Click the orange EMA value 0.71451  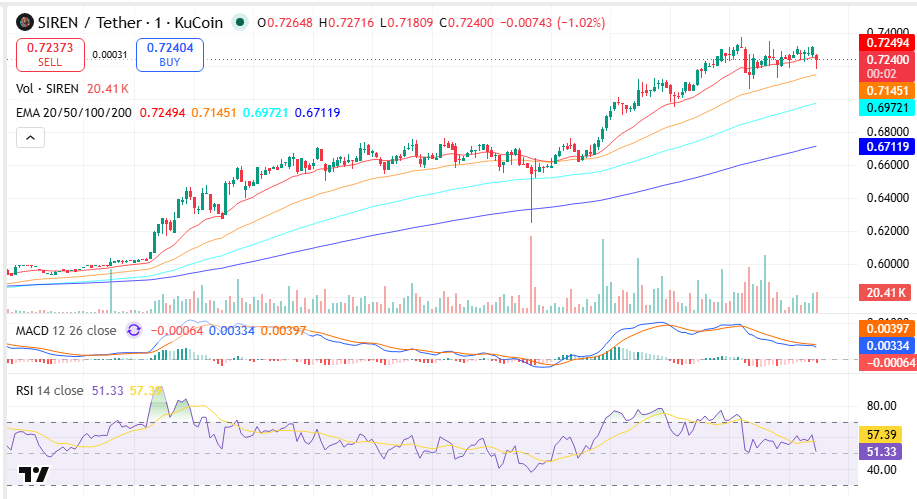coord(213,113)
